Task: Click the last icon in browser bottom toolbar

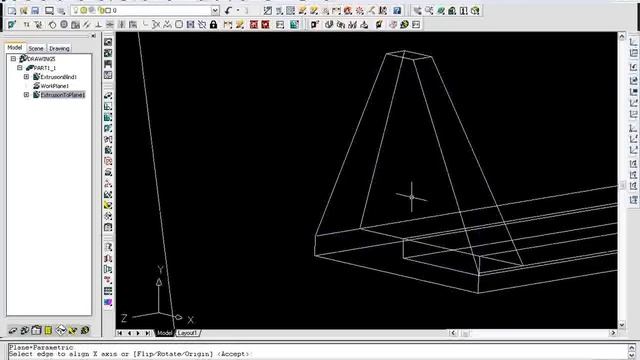Action: 85,330
